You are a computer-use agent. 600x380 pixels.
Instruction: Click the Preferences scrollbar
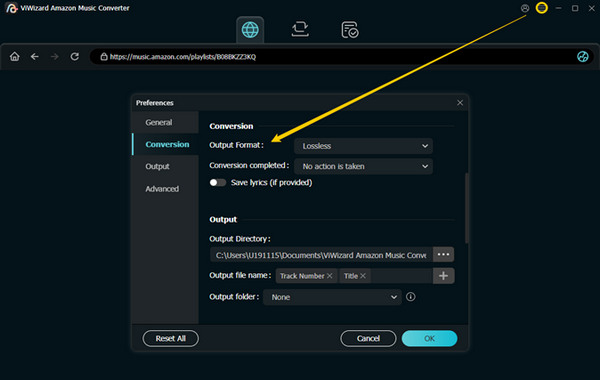coord(466,208)
